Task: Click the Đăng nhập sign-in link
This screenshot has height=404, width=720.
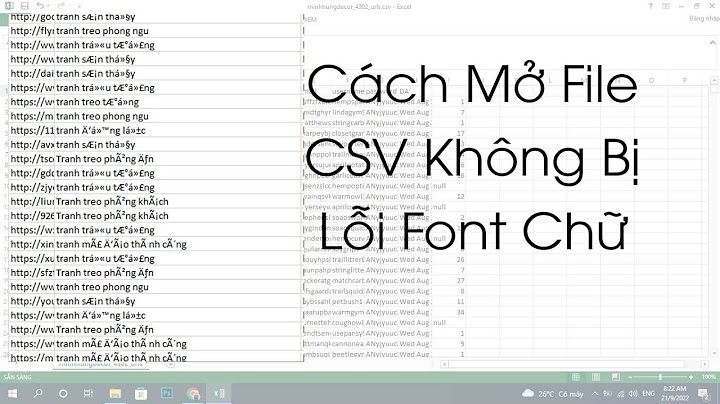Action: 704,18
